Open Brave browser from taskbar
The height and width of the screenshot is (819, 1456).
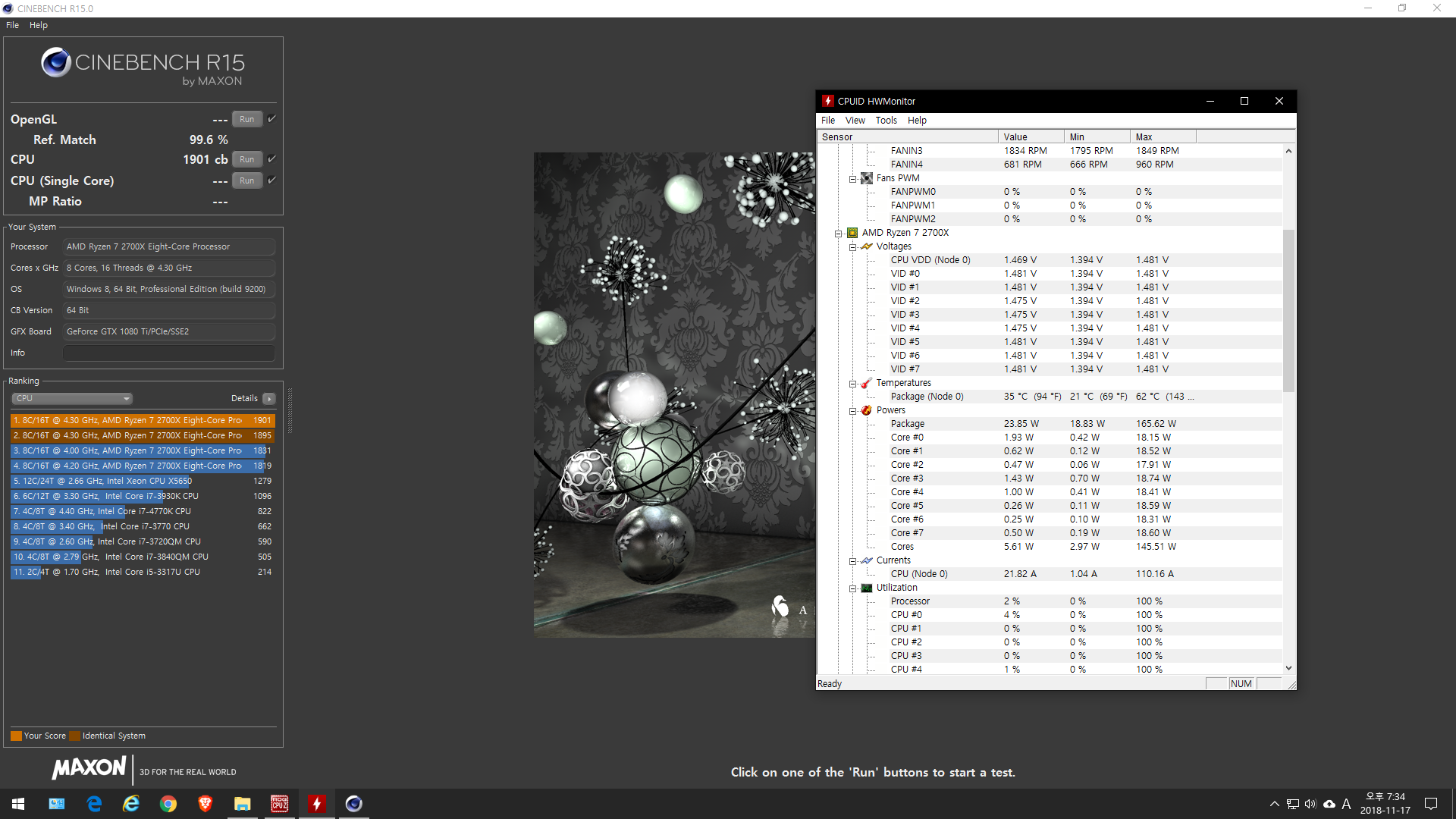pyautogui.click(x=205, y=804)
